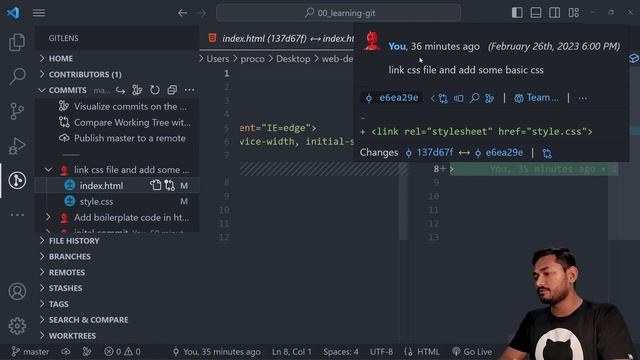Viewport: 640px width, 360px height.
Task: Toggle the secondary side bar
Action: (x=555, y=13)
